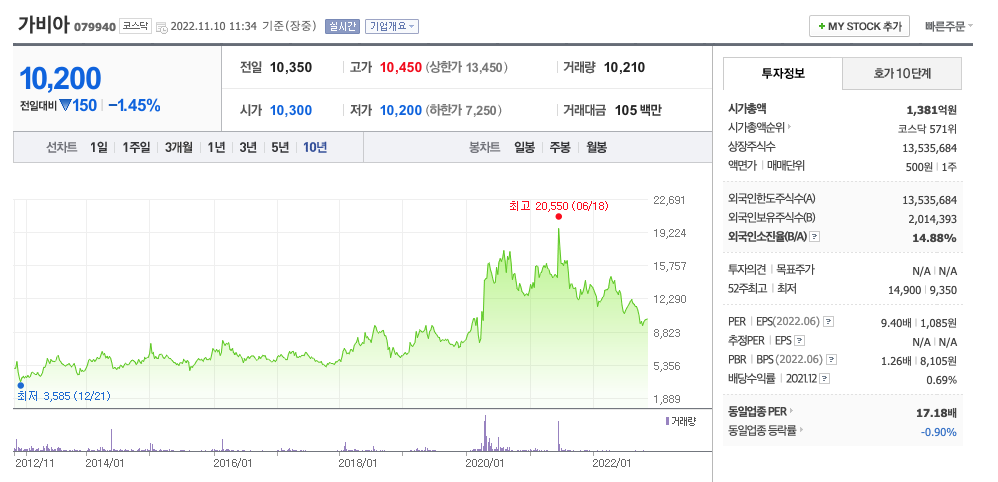The image size is (998, 482).
Task: Open help icon beside 배당수익률 2021.12
Action: tap(825, 379)
